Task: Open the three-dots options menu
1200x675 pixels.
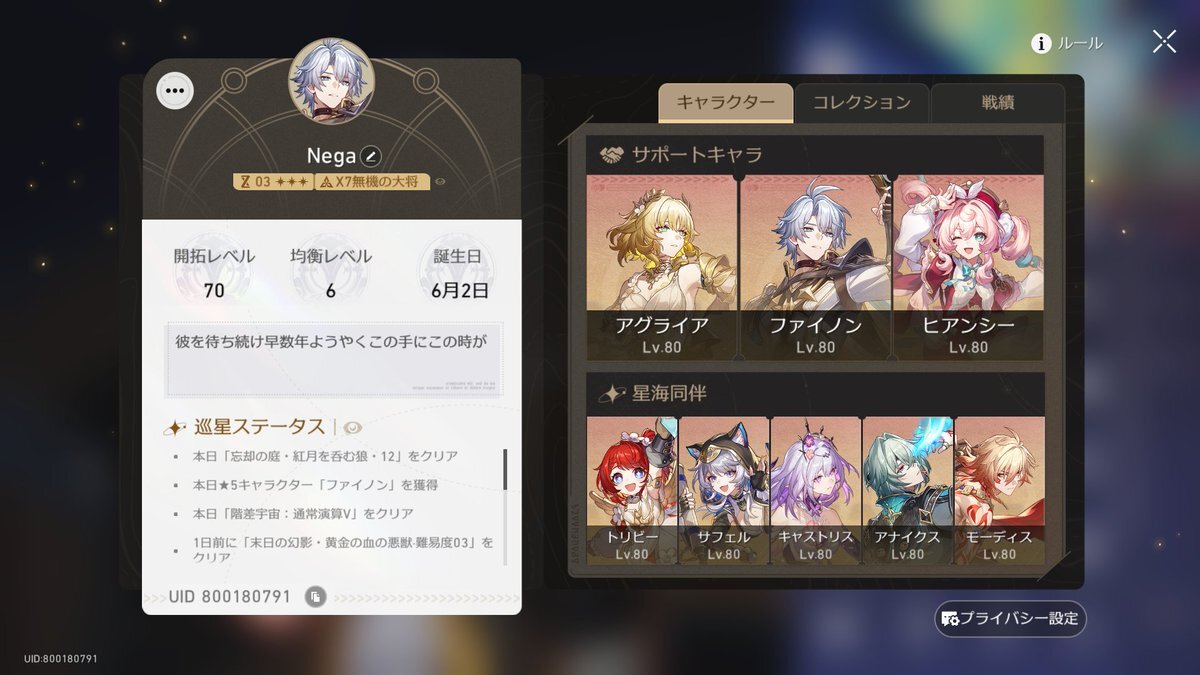Action: click(x=175, y=90)
